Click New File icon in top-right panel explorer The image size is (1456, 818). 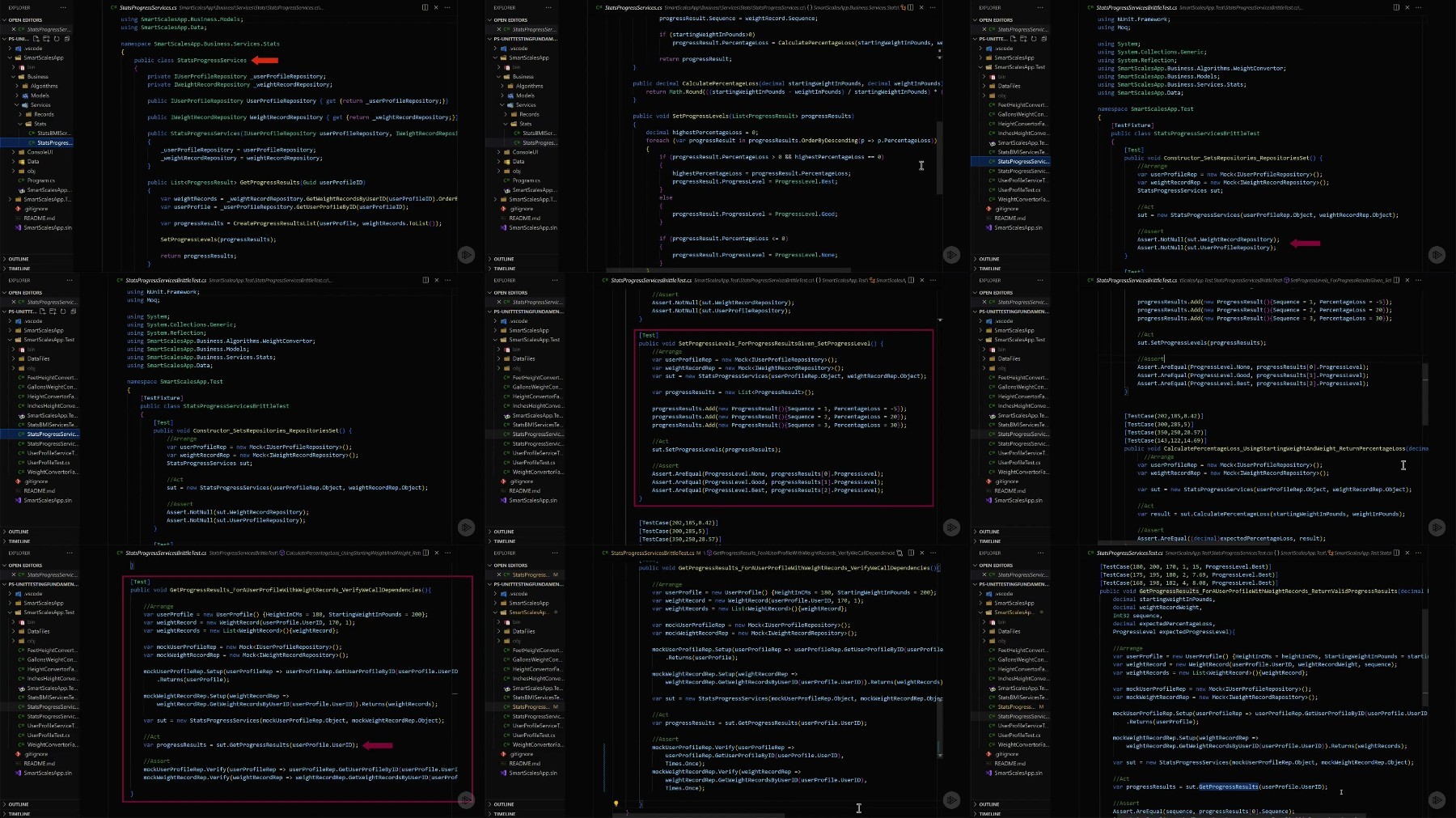point(1013,39)
